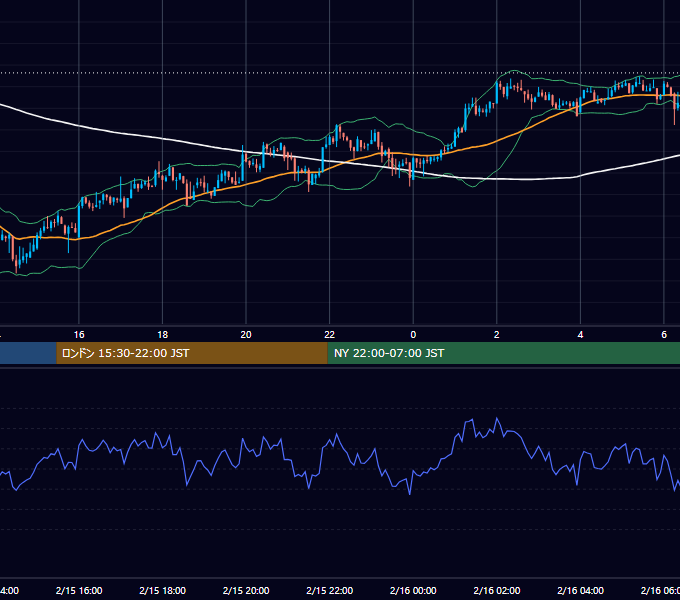Click the 2/16 00:00 time axis label

[x=413, y=590]
